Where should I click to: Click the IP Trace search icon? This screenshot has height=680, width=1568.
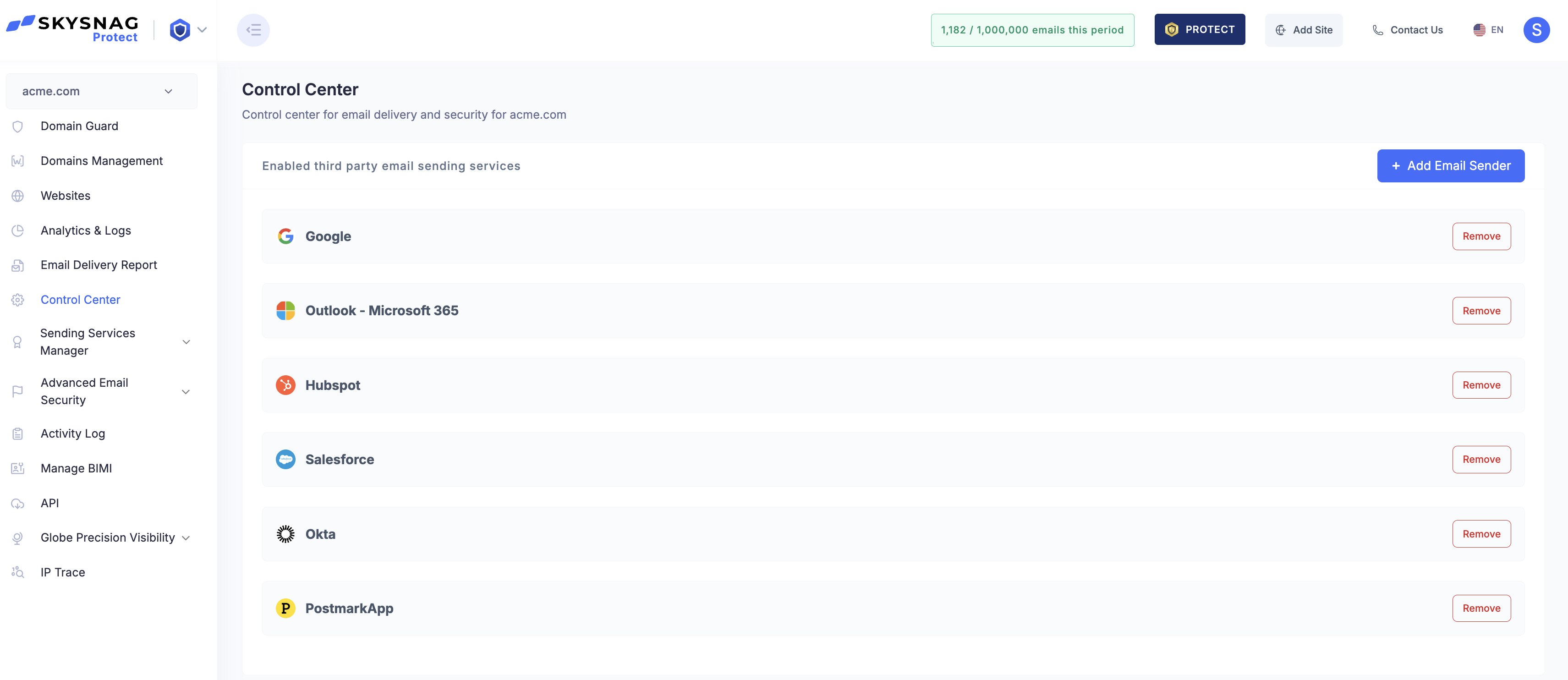click(18, 572)
